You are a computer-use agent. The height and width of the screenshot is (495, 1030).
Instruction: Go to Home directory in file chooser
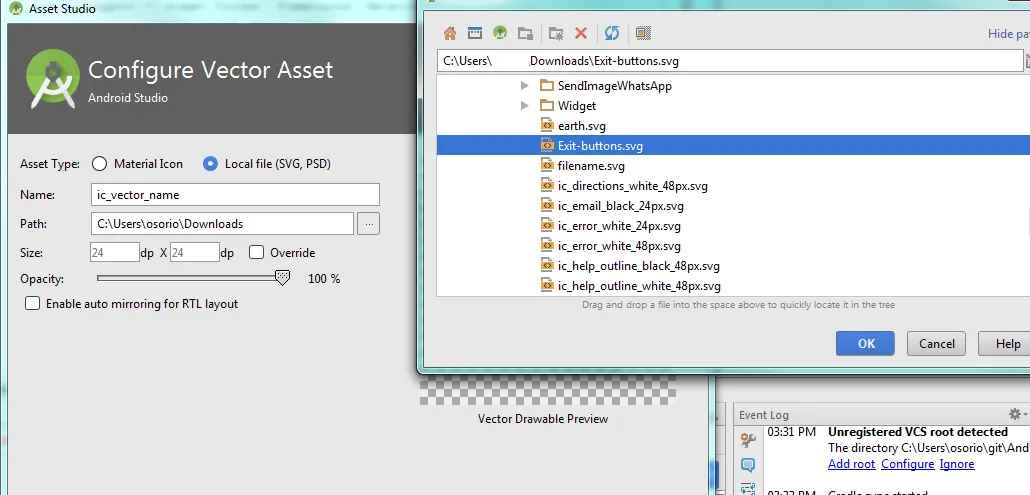[x=450, y=33]
